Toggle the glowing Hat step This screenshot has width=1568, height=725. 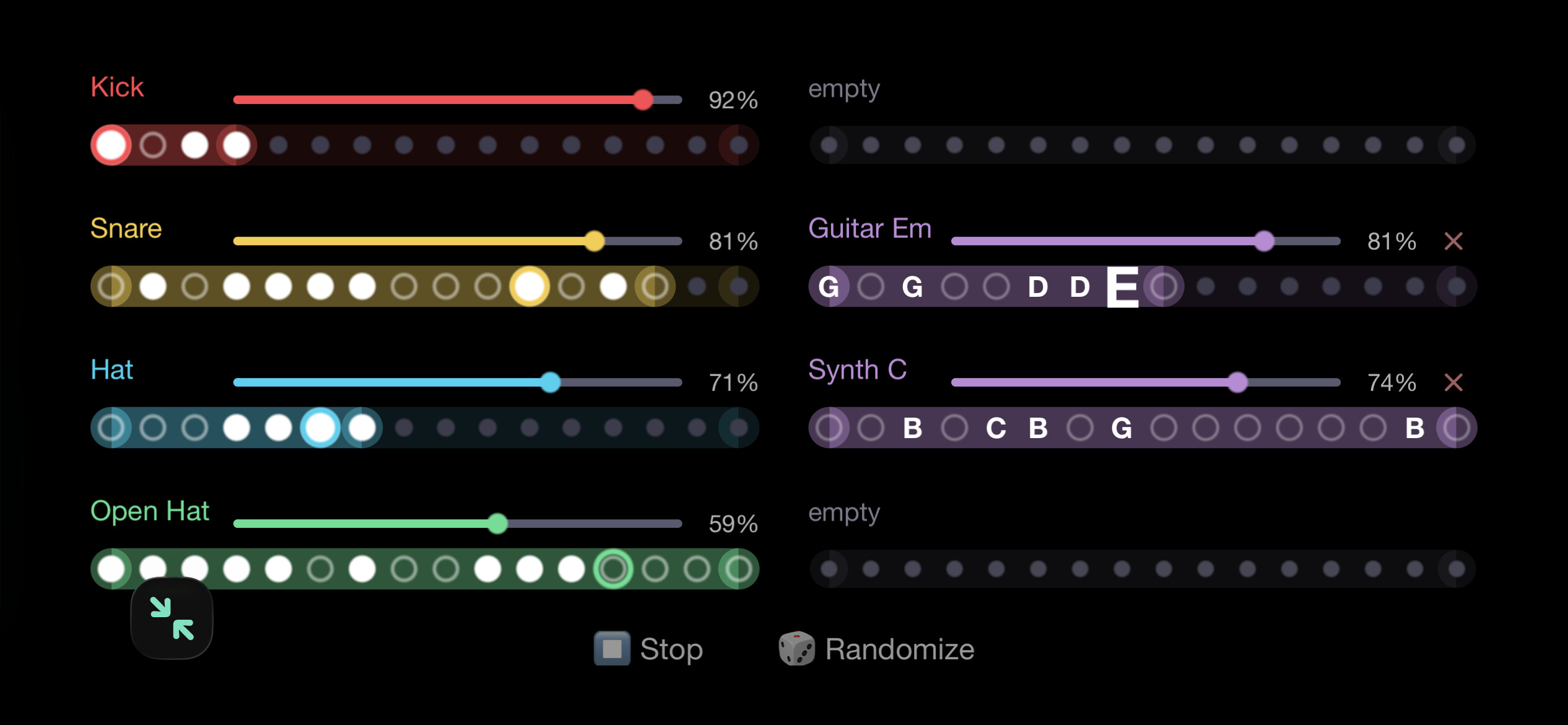point(320,428)
